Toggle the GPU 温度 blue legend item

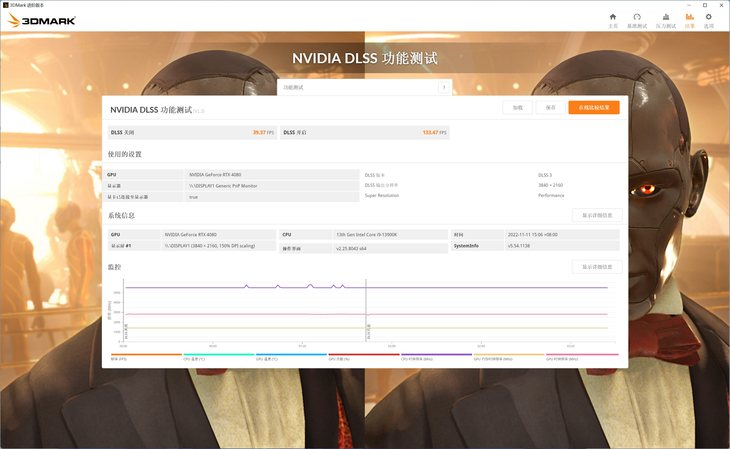291,357
